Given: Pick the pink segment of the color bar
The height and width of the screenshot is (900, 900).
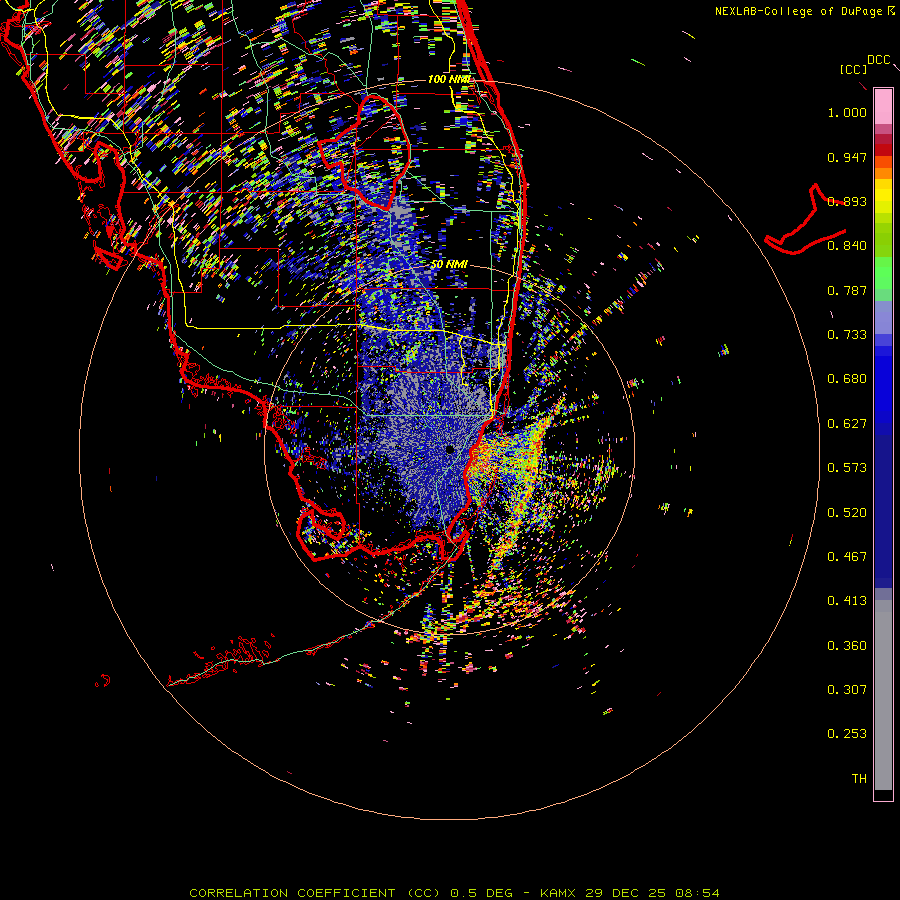Looking at the screenshot, I should 883,107.
